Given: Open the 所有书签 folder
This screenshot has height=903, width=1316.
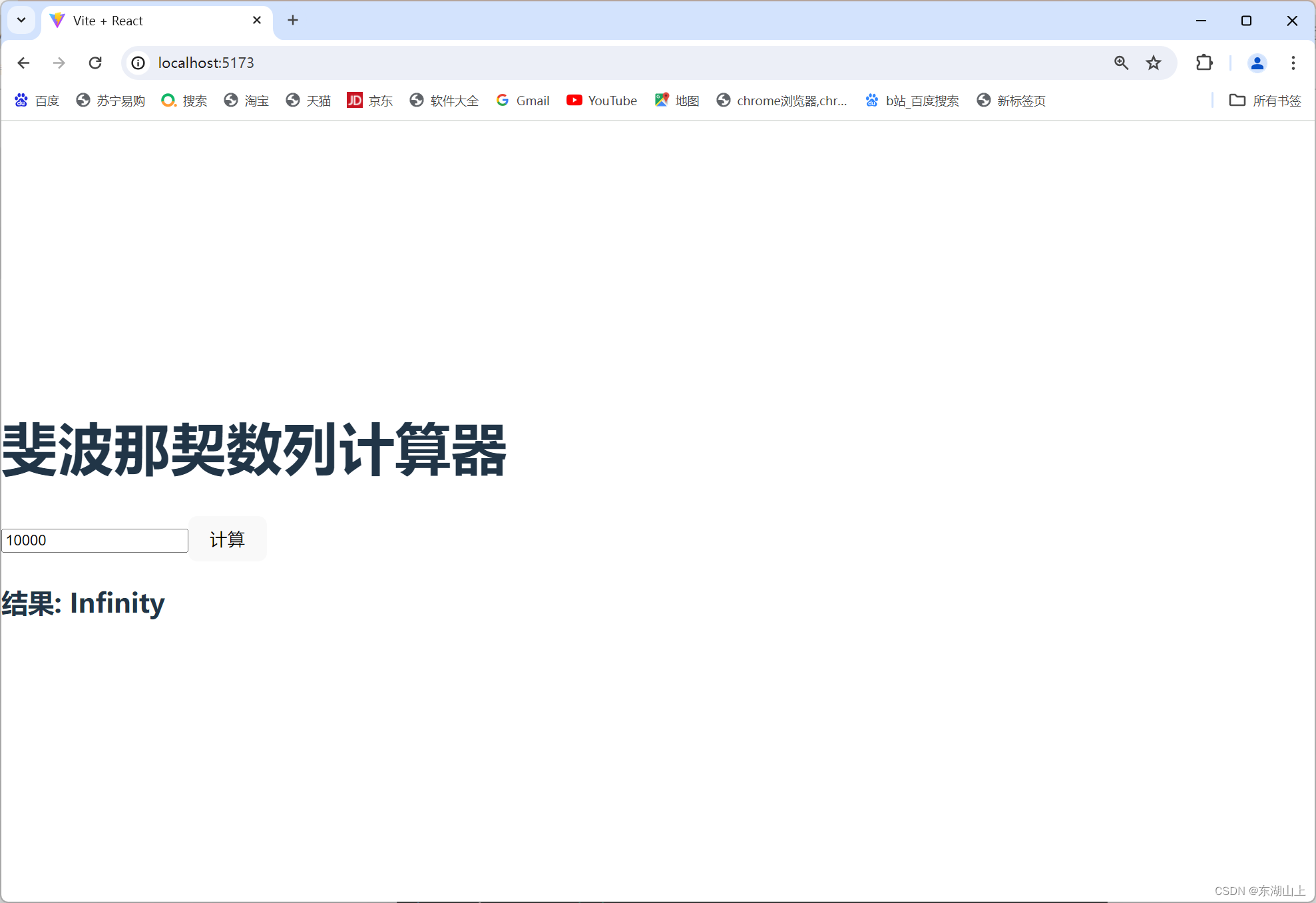Looking at the screenshot, I should 1265,101.
